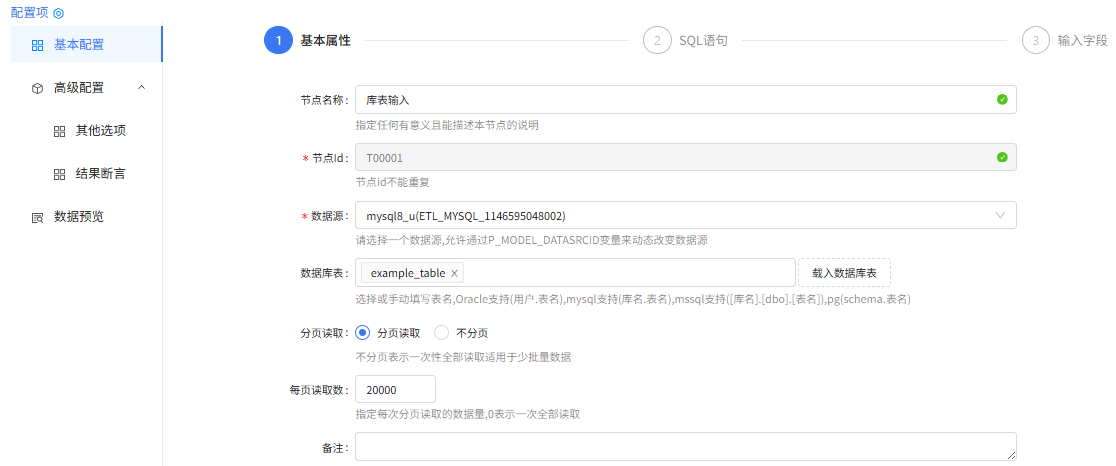Click the 数据源 select box value
Viewport: 1116px width, 466px height.
(x=465, y=215)
